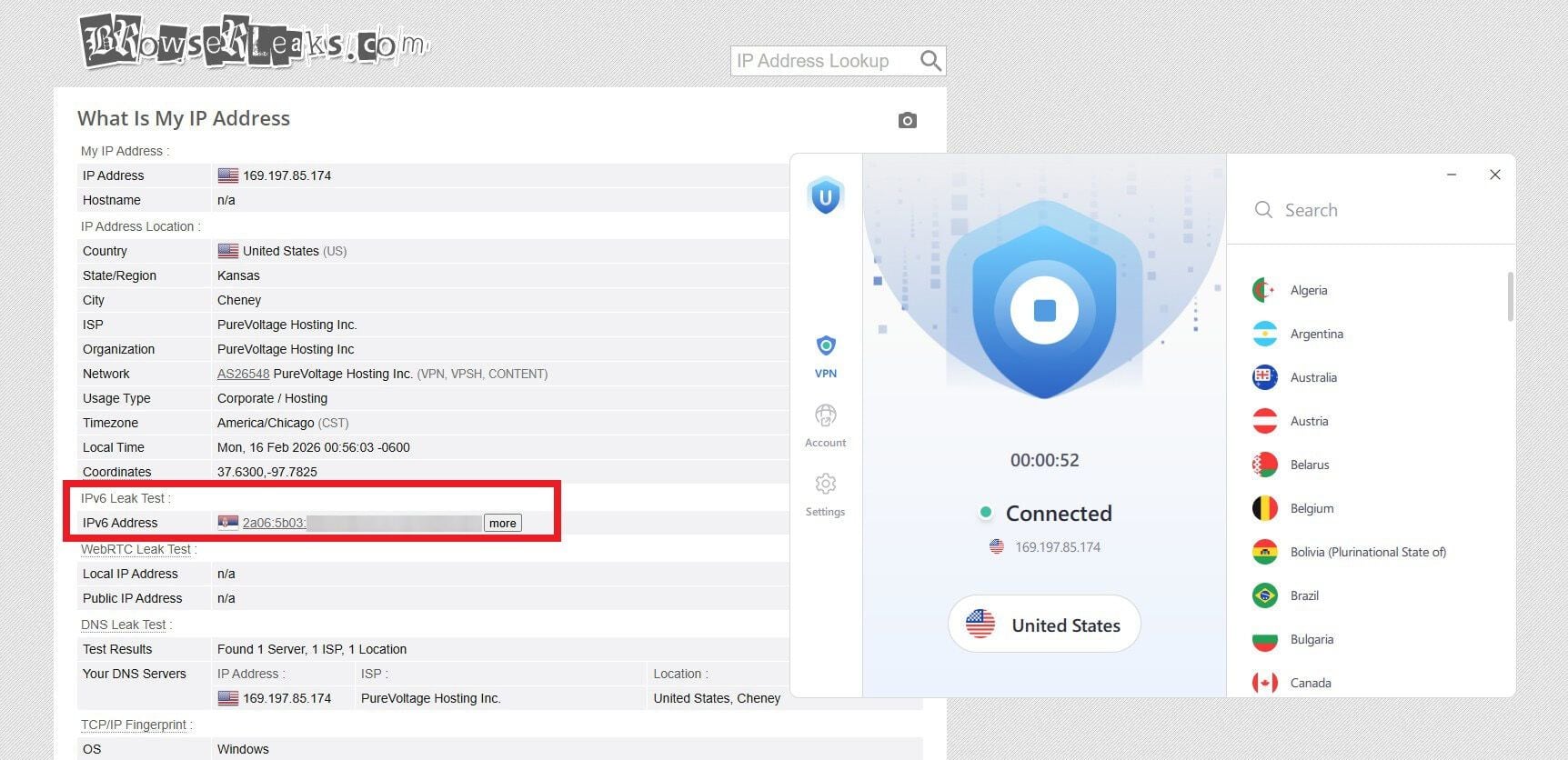Select Algeria from the country list
The image size is (1568, 760).
pos(1308,290)
